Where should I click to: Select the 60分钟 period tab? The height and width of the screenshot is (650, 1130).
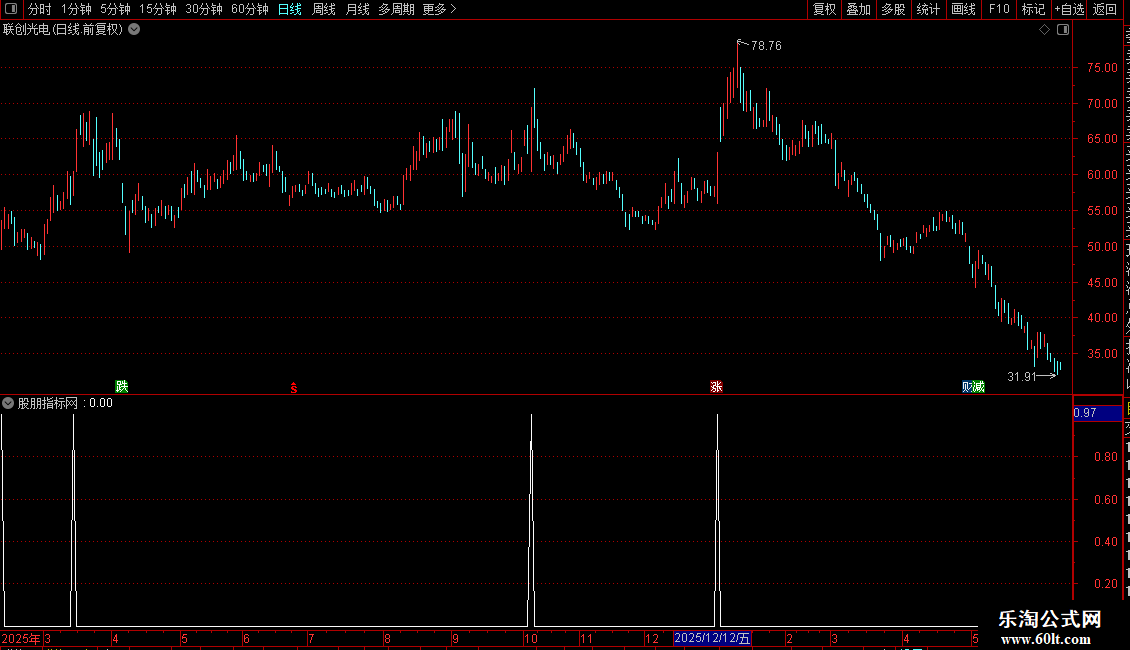coord(250,9)
